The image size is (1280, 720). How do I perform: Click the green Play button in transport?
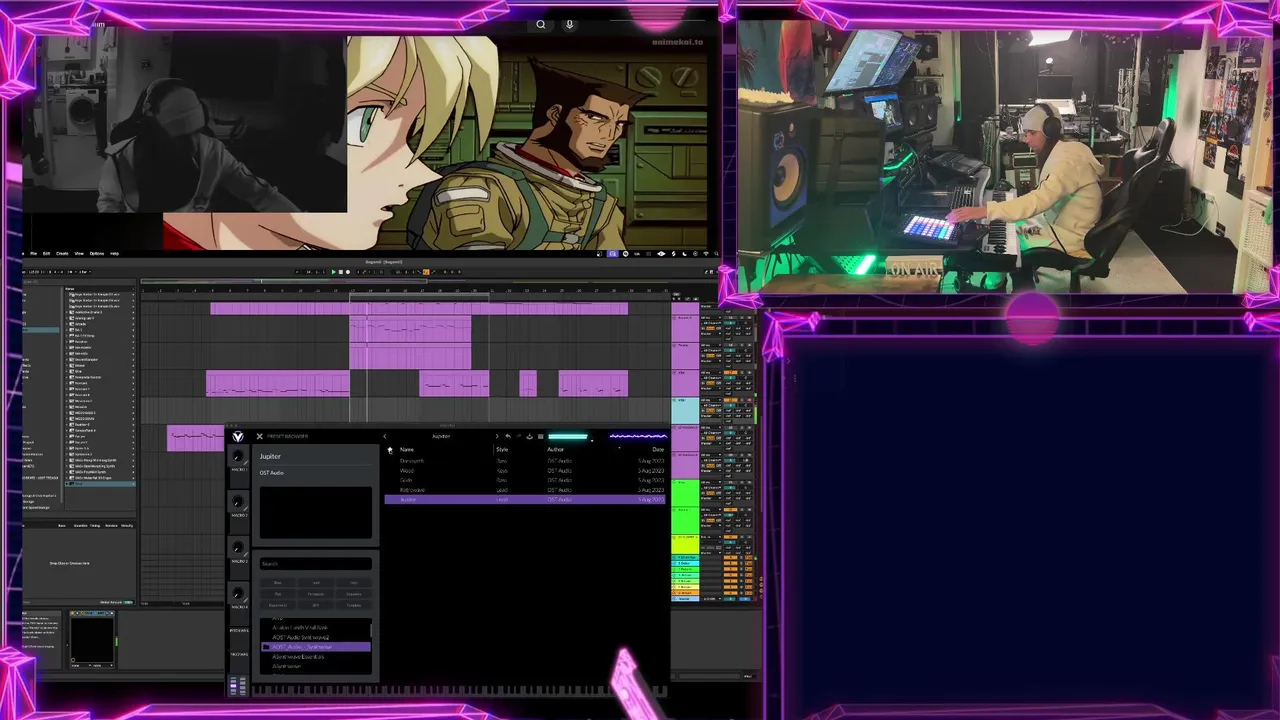[333, 272]
